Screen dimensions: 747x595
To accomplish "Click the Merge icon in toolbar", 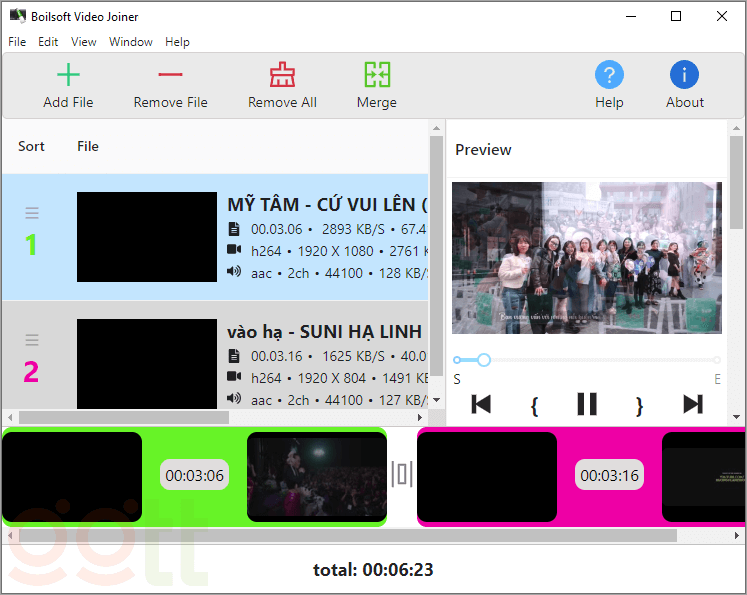I will pos(377,75).
